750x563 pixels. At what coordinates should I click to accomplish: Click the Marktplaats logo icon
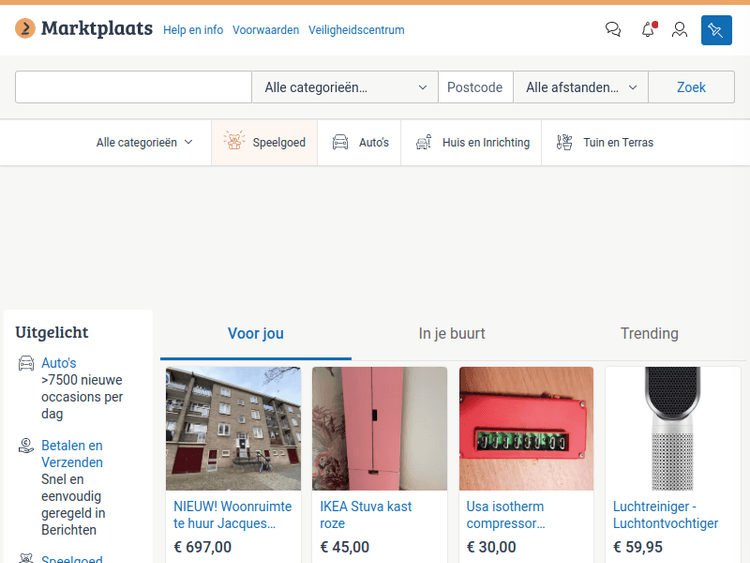(x=25, y=29)
